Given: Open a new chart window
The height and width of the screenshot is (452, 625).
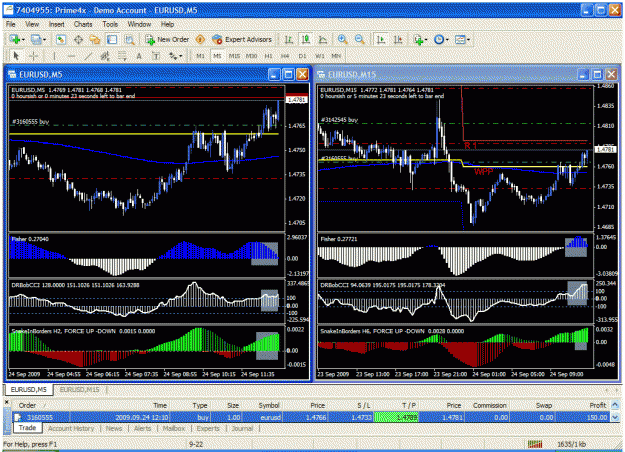Looking at the screenshot, I should click(x=15, y=39).
